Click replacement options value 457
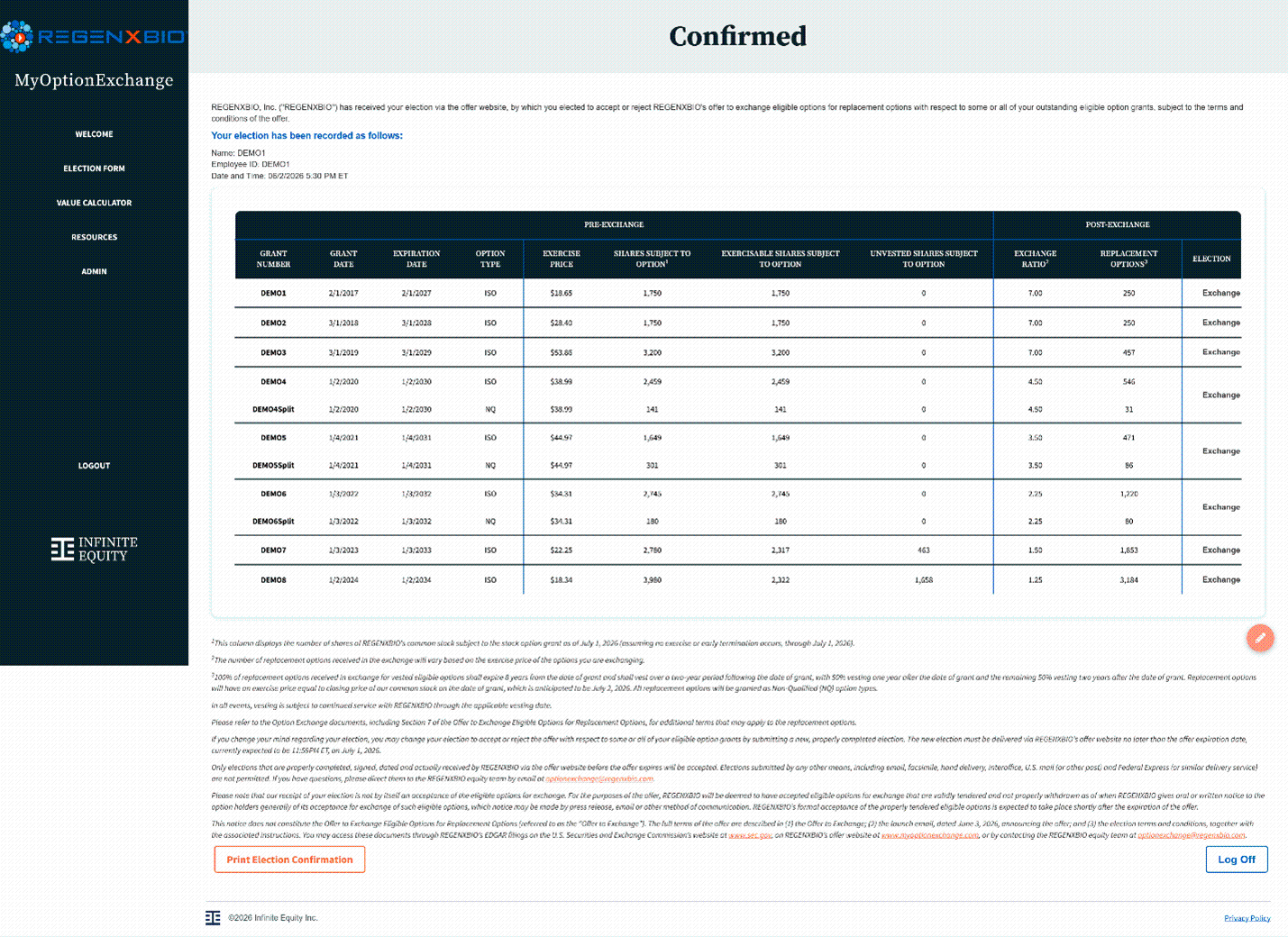Image resolution: width=1288 pixels, height=937 pixels. (1129, 353)
